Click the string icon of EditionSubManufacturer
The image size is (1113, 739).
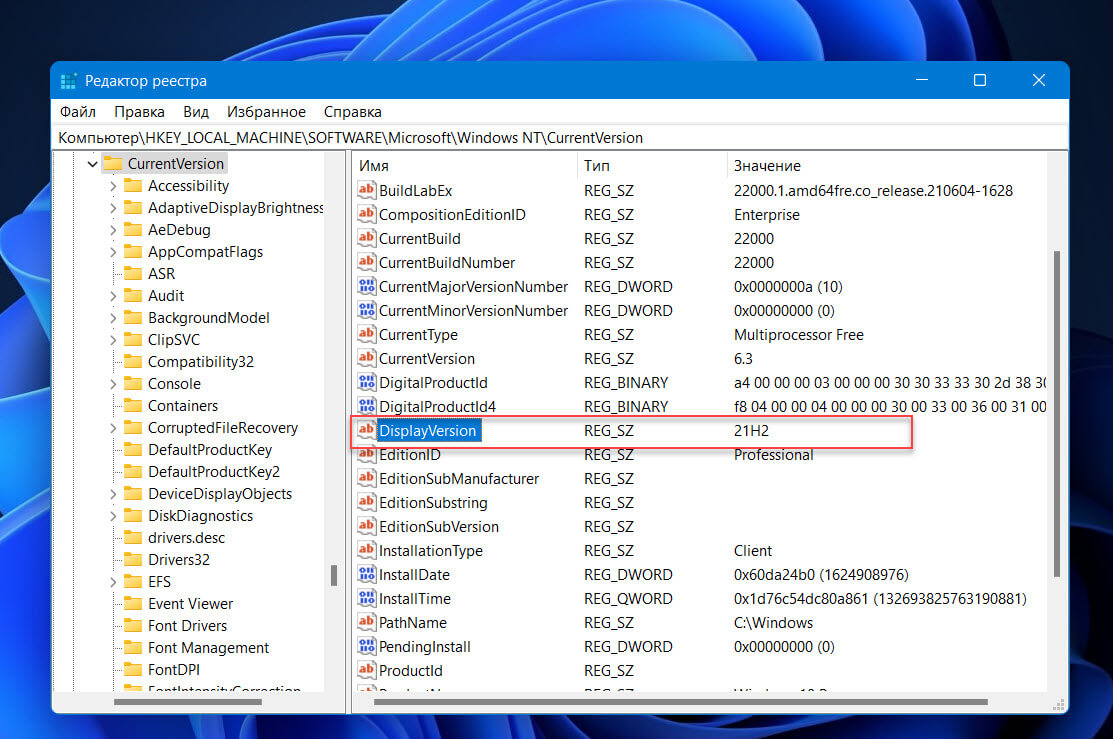pyautogui.click(x=366, y=478)
